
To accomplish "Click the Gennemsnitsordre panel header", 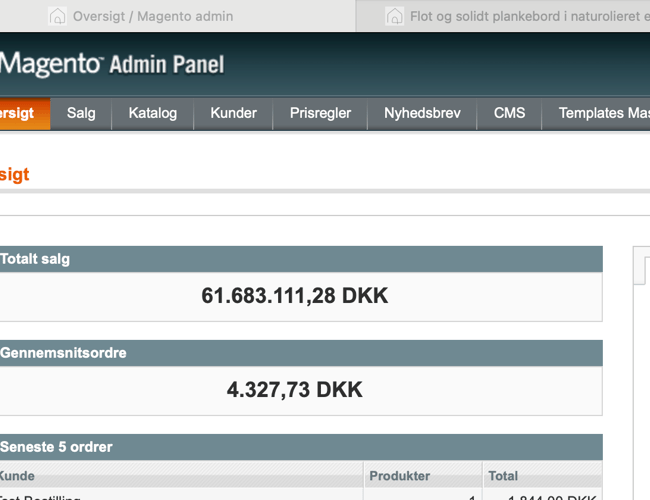I will pos(300,353).
